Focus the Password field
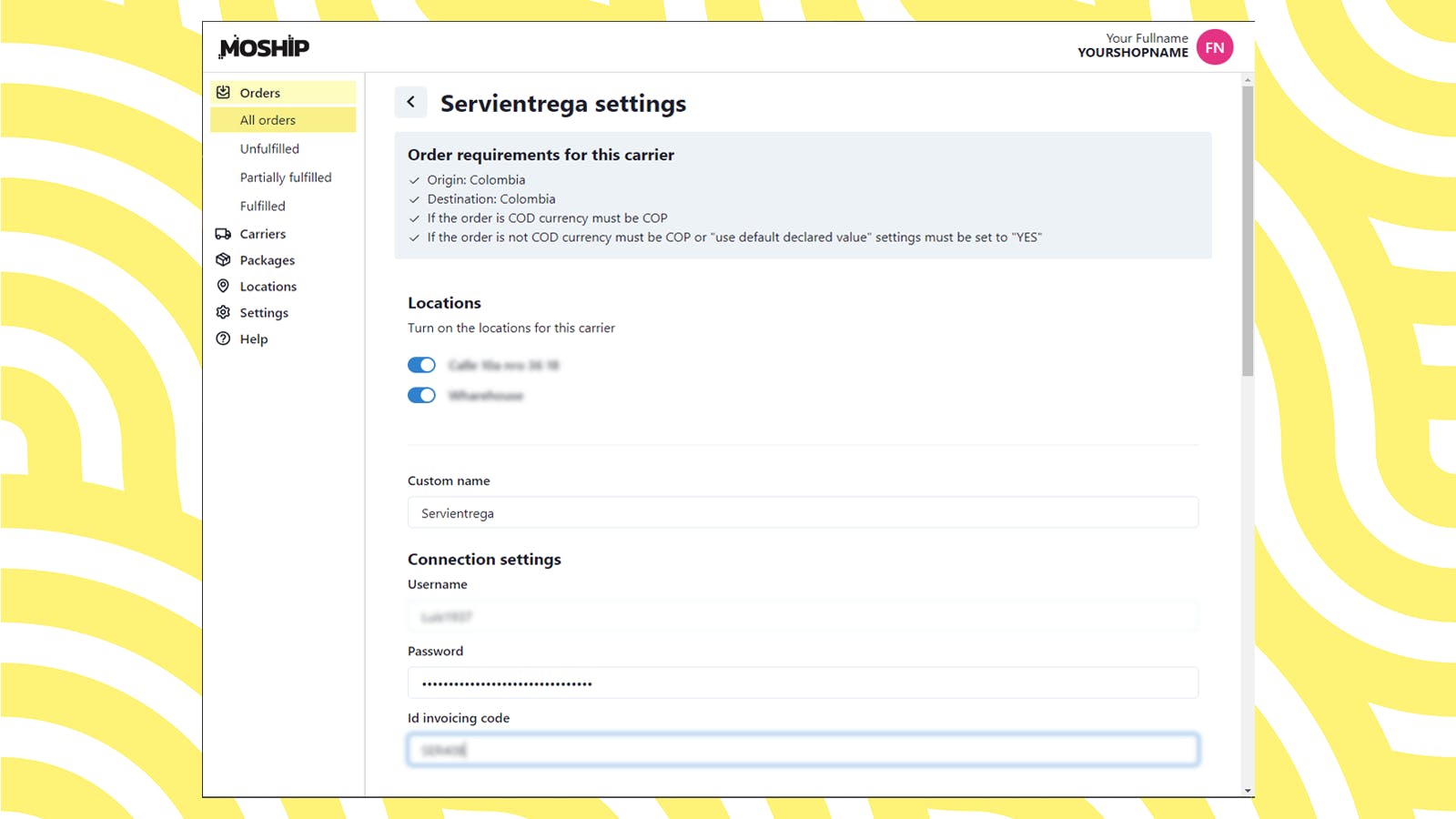The height and width of the screenshot is (819, 1456). [x=803, y=682]
